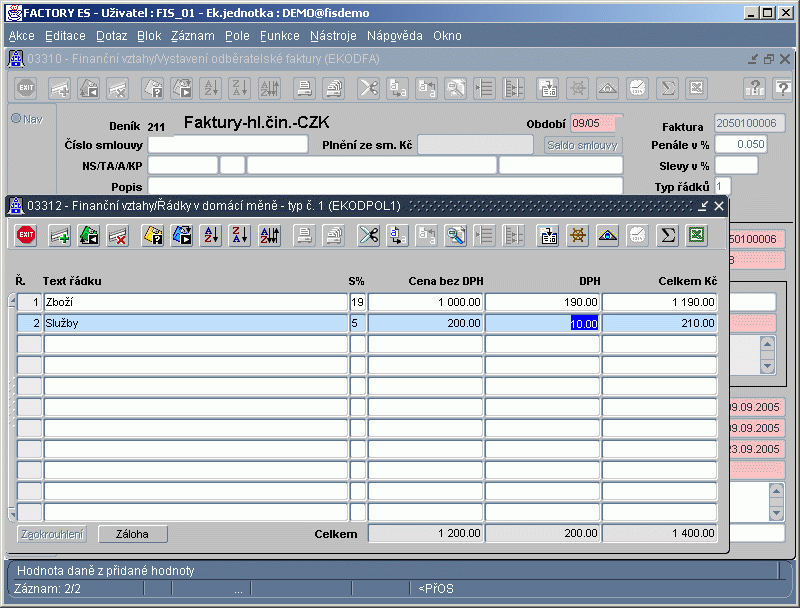
Task: Click the Saldo smlouvy button
Action: [582, 145]
